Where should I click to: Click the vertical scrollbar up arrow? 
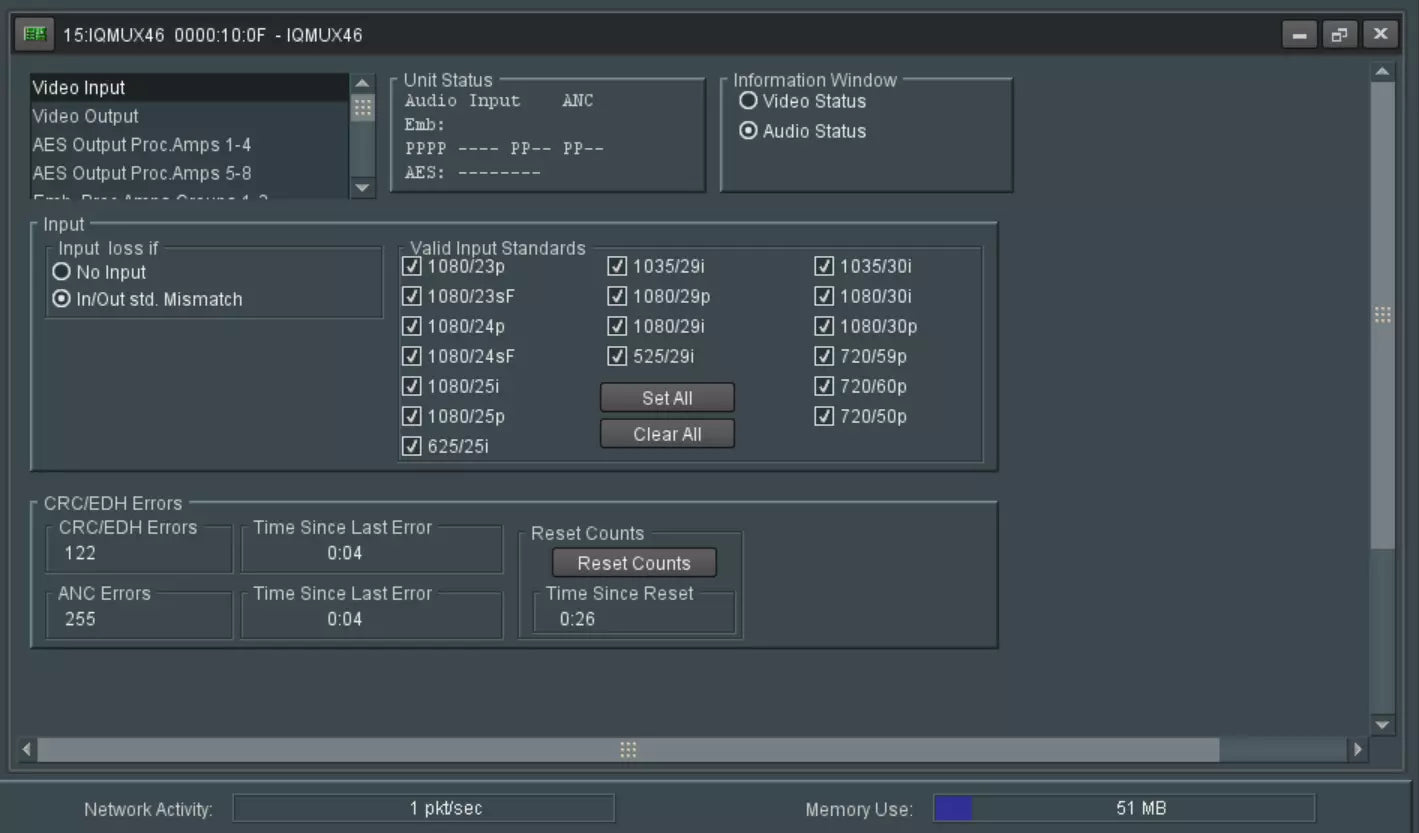[x=1382, y=72]
